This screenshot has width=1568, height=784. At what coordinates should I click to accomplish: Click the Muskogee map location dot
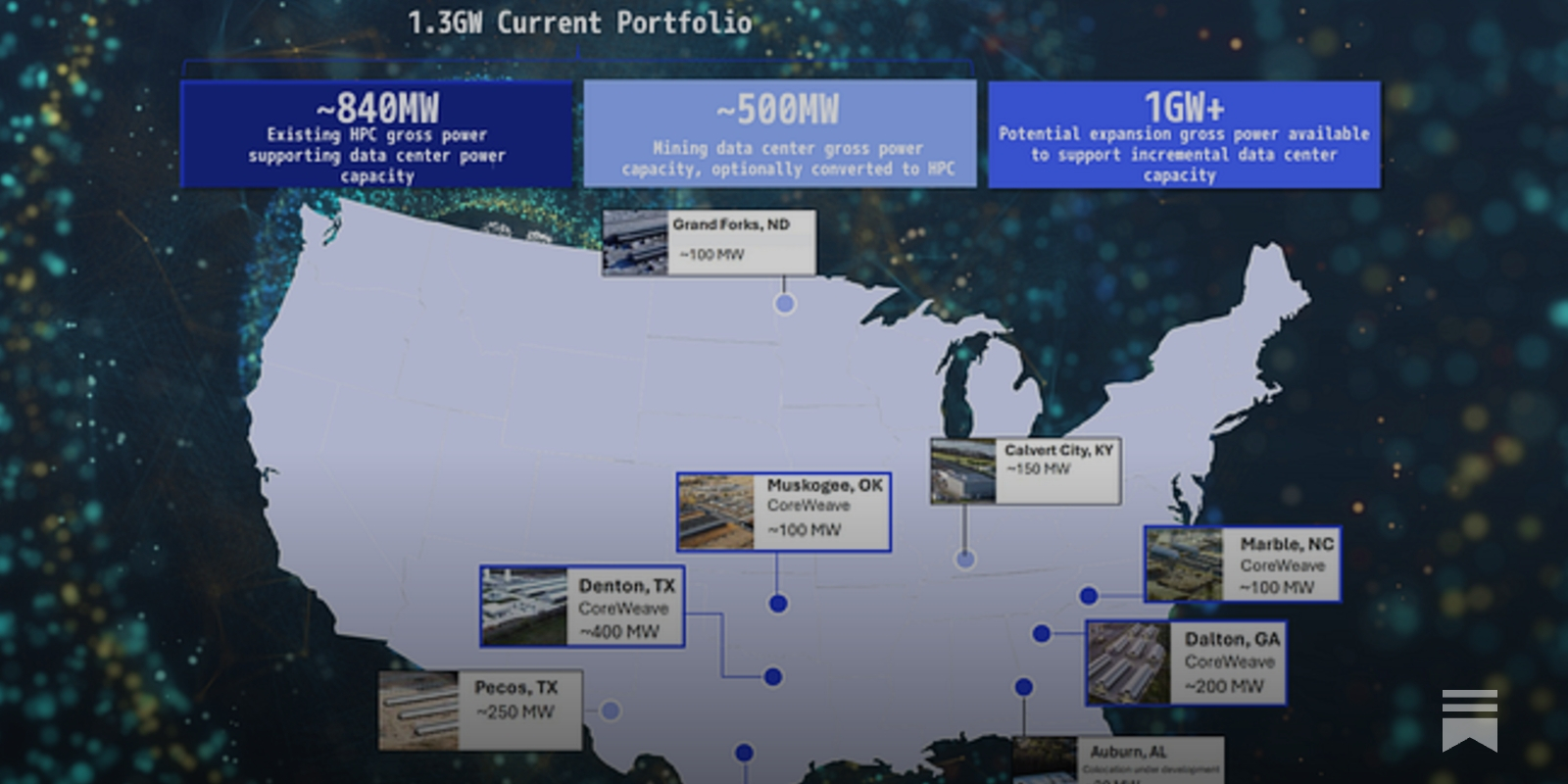click(778, 604)
